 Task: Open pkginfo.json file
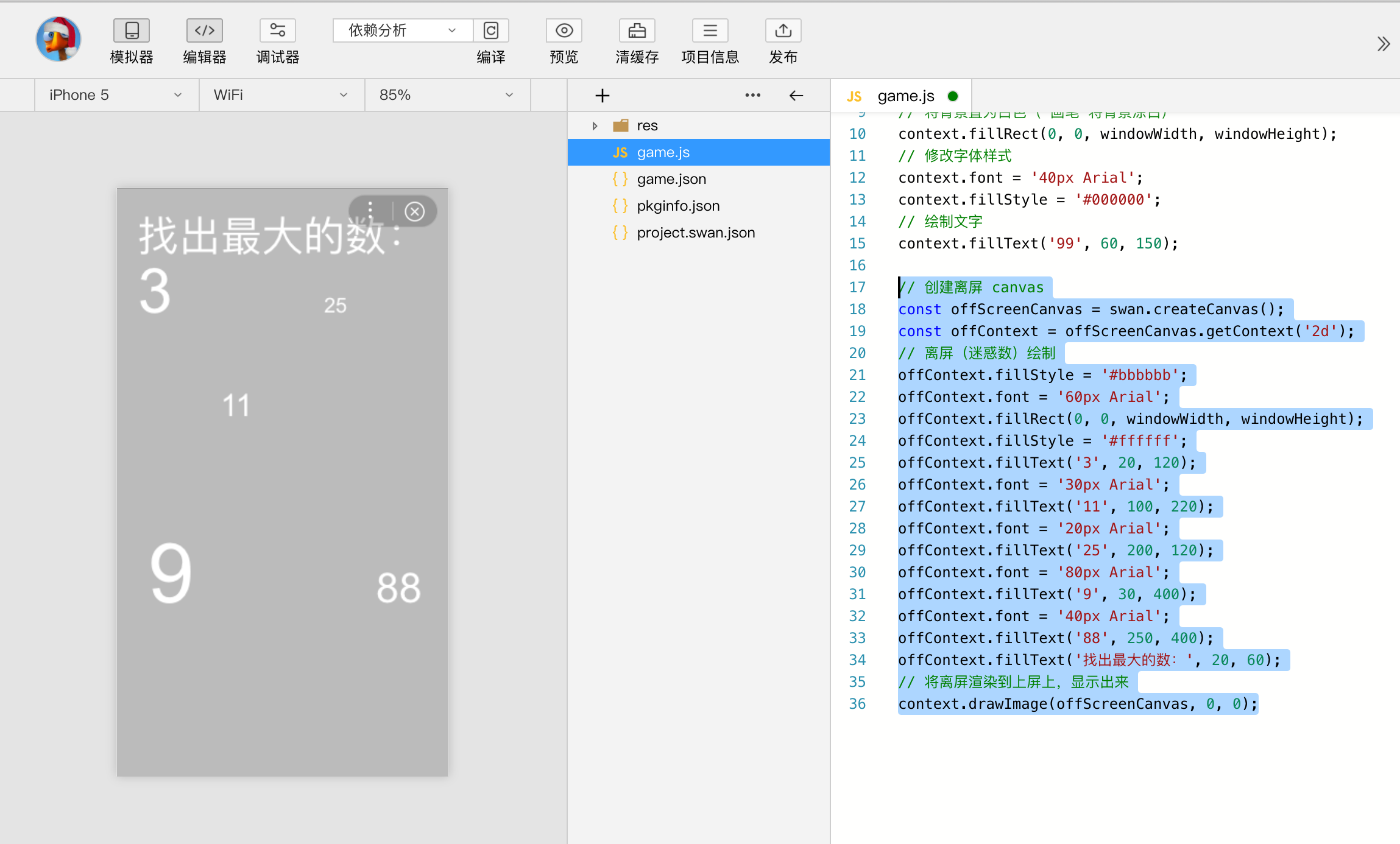coord(699,206)
